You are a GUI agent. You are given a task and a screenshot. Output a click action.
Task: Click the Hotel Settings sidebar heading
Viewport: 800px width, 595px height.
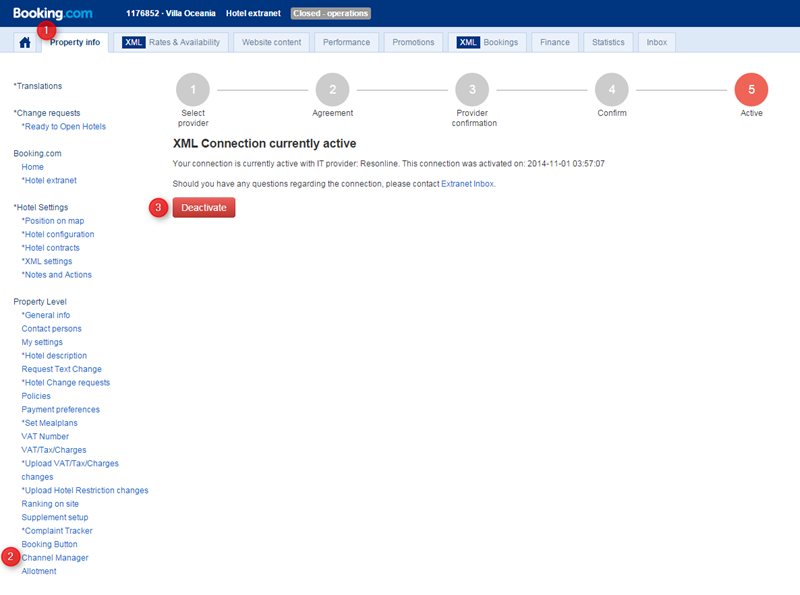[41, 208]
